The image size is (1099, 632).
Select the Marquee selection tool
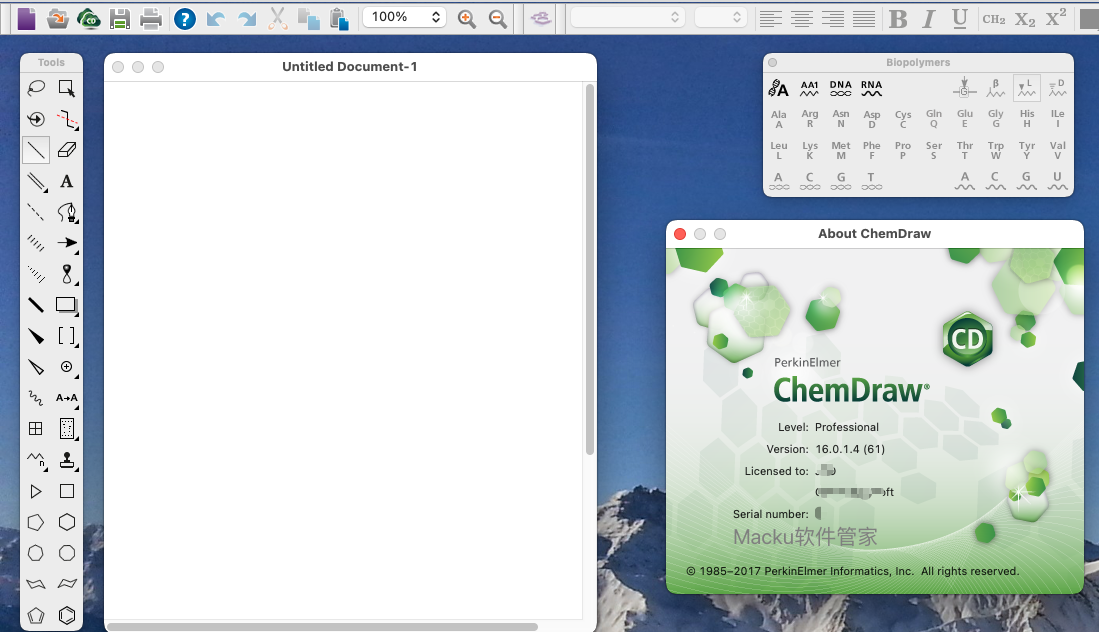tap(67, 88)
